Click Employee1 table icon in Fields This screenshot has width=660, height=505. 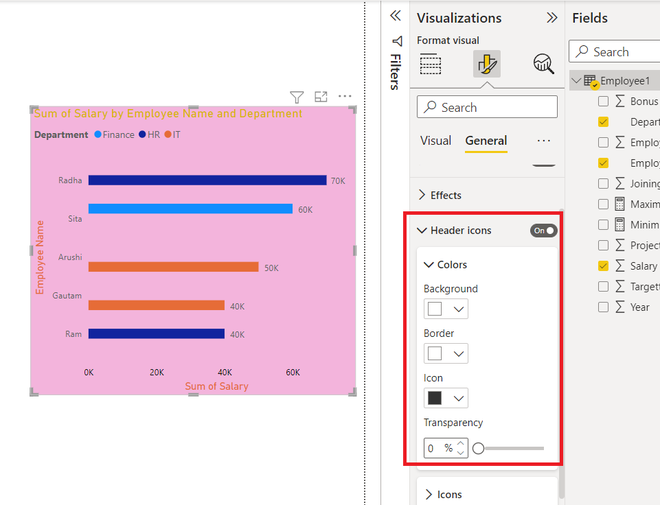coord(590,81)
